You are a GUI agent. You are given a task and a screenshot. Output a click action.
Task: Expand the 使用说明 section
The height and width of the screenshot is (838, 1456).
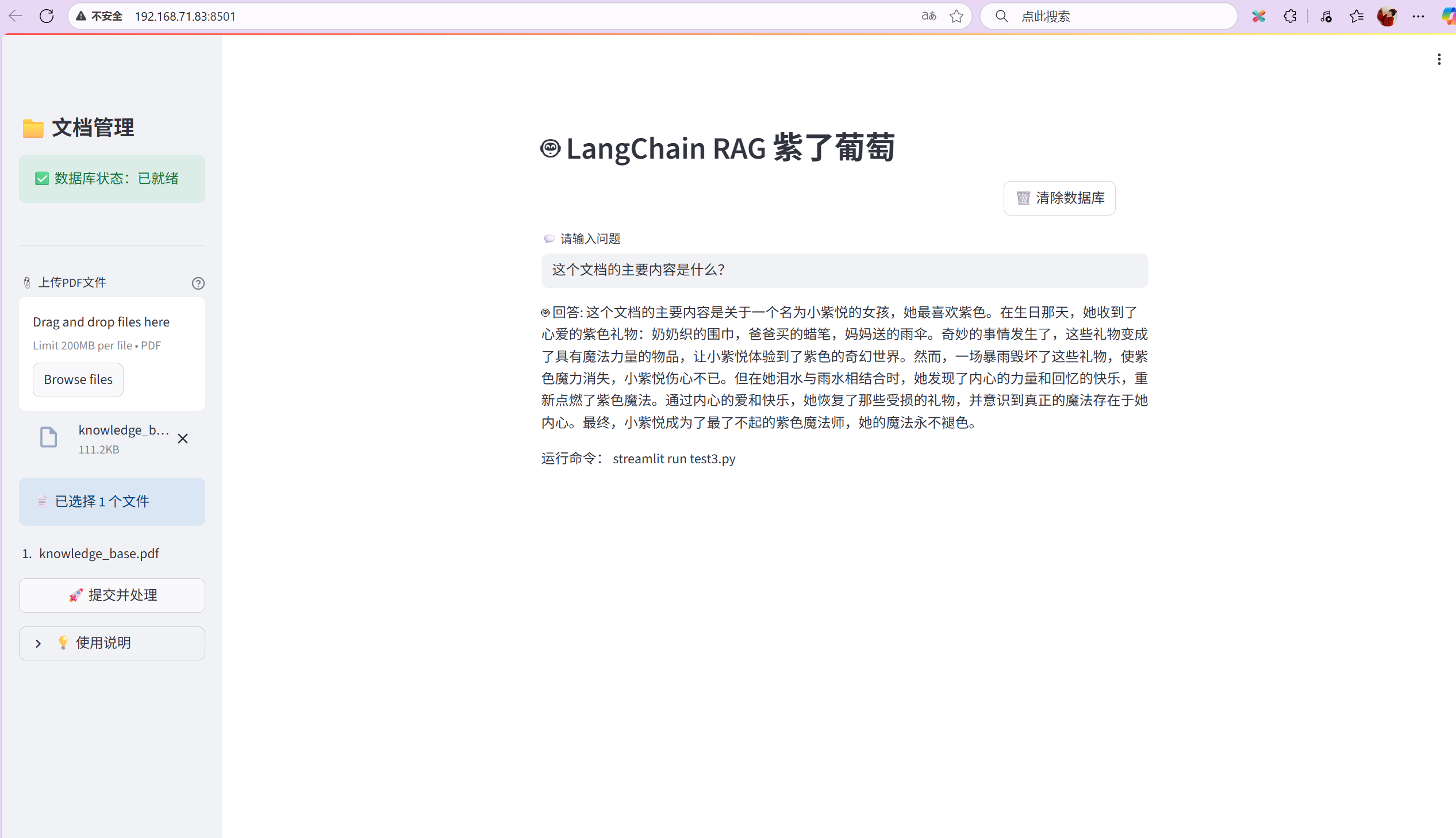tap(112, 643)
